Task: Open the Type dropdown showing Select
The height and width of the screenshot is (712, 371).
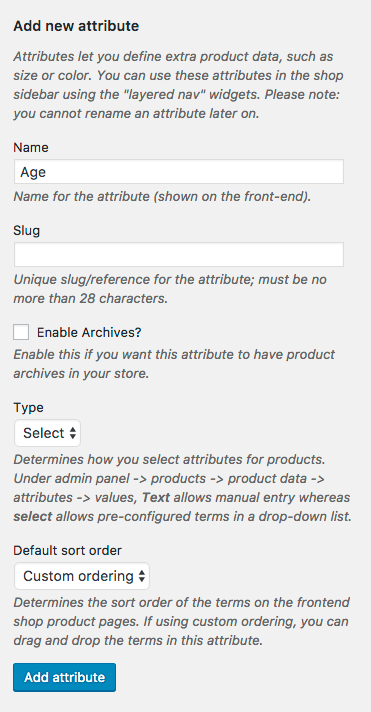Action: (47, 433)
